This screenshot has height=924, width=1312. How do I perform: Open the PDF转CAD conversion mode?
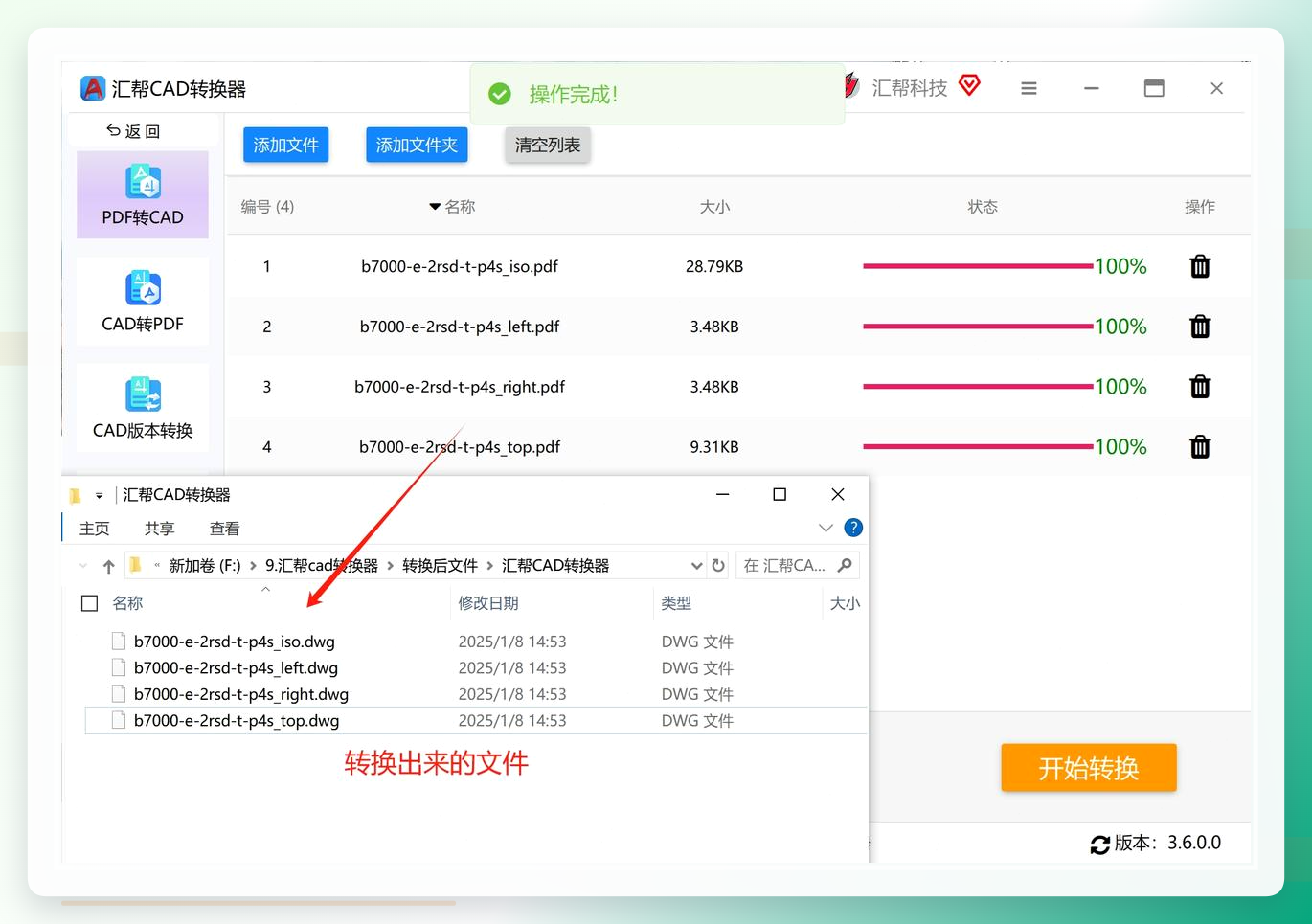pyautogui.click(x=143, y=194)
